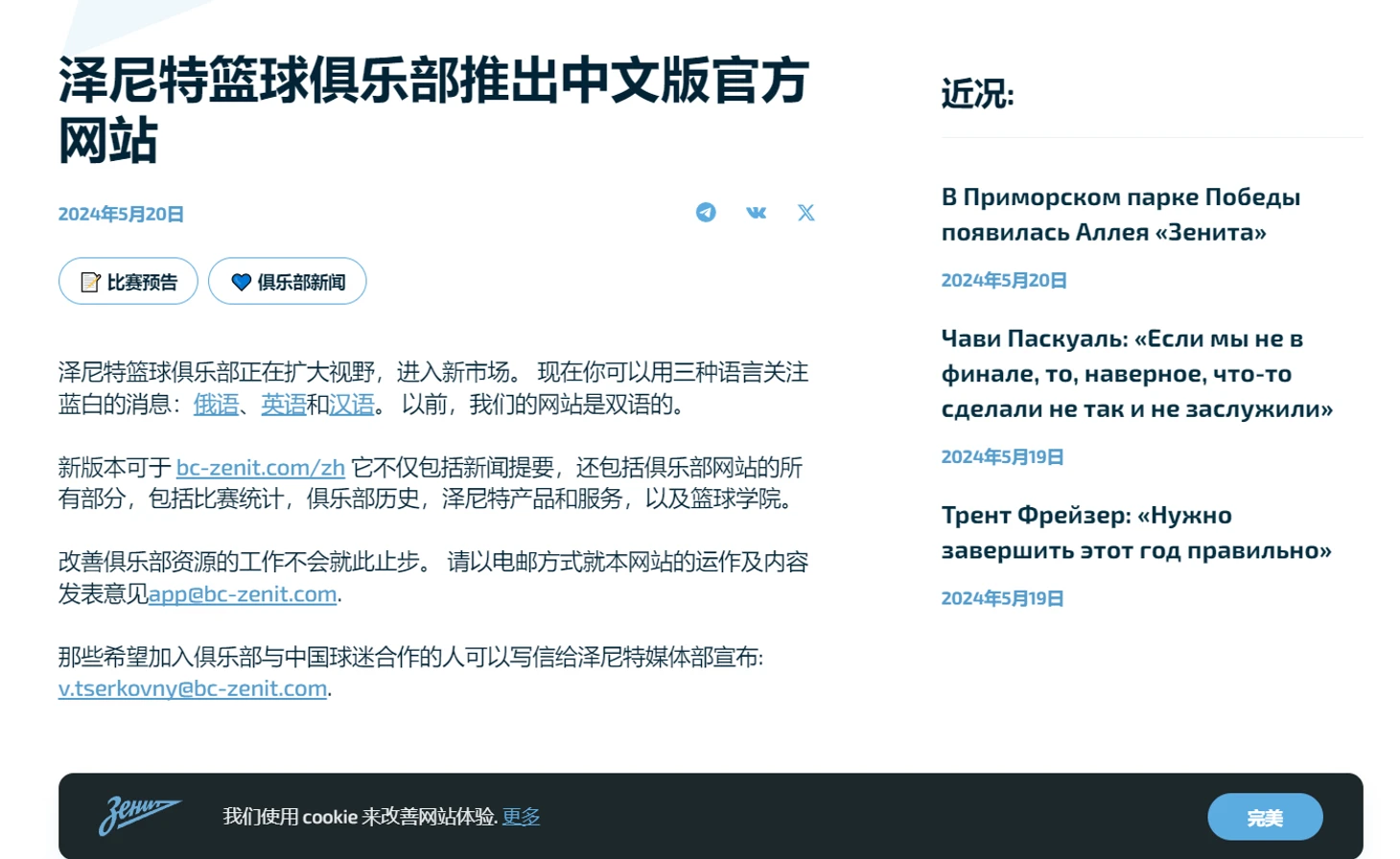Select the 俱乐部新闻 tag with heart icon
The height and width of the screenshot is (859, 1400).
(287, 282)
